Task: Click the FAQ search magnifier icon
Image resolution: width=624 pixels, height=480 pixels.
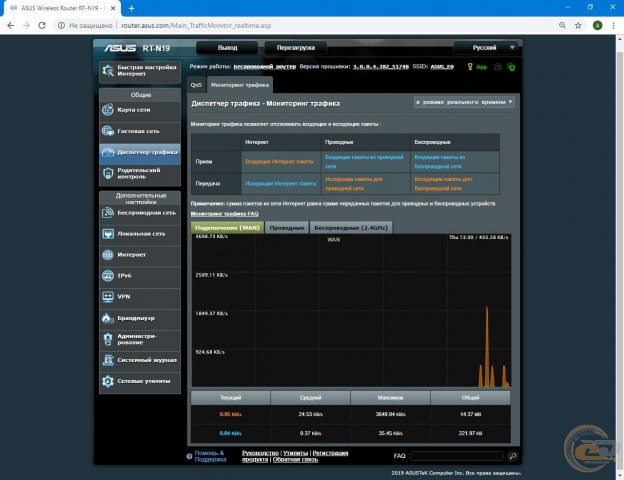Action: click(513, 456)
